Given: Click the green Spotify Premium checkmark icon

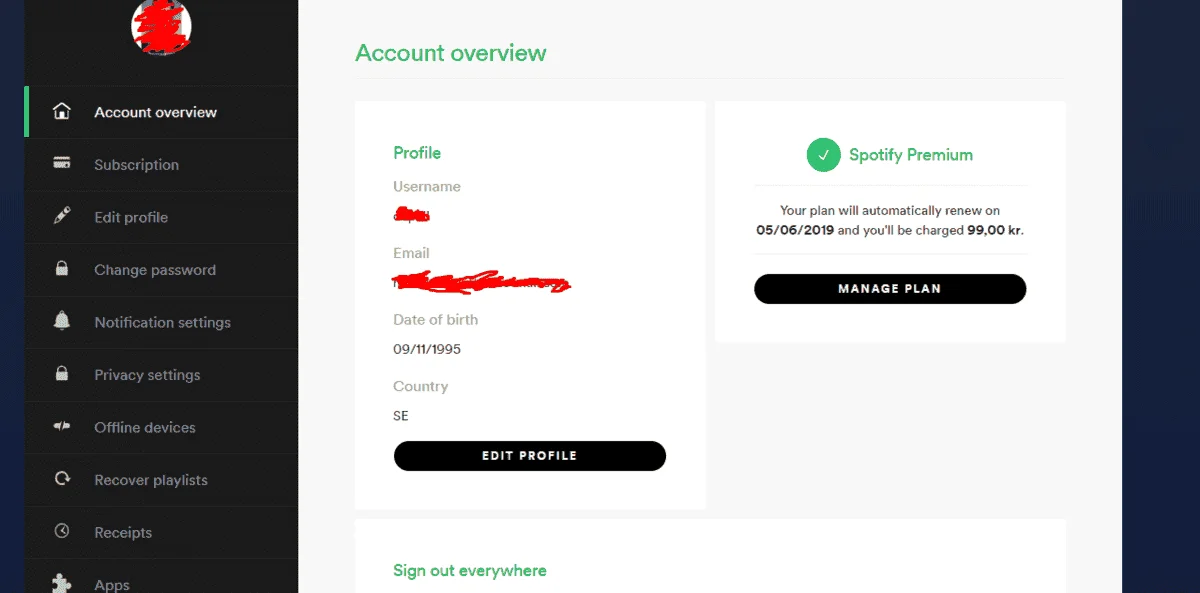Looking at the screenshot, I should coord(823,155).
